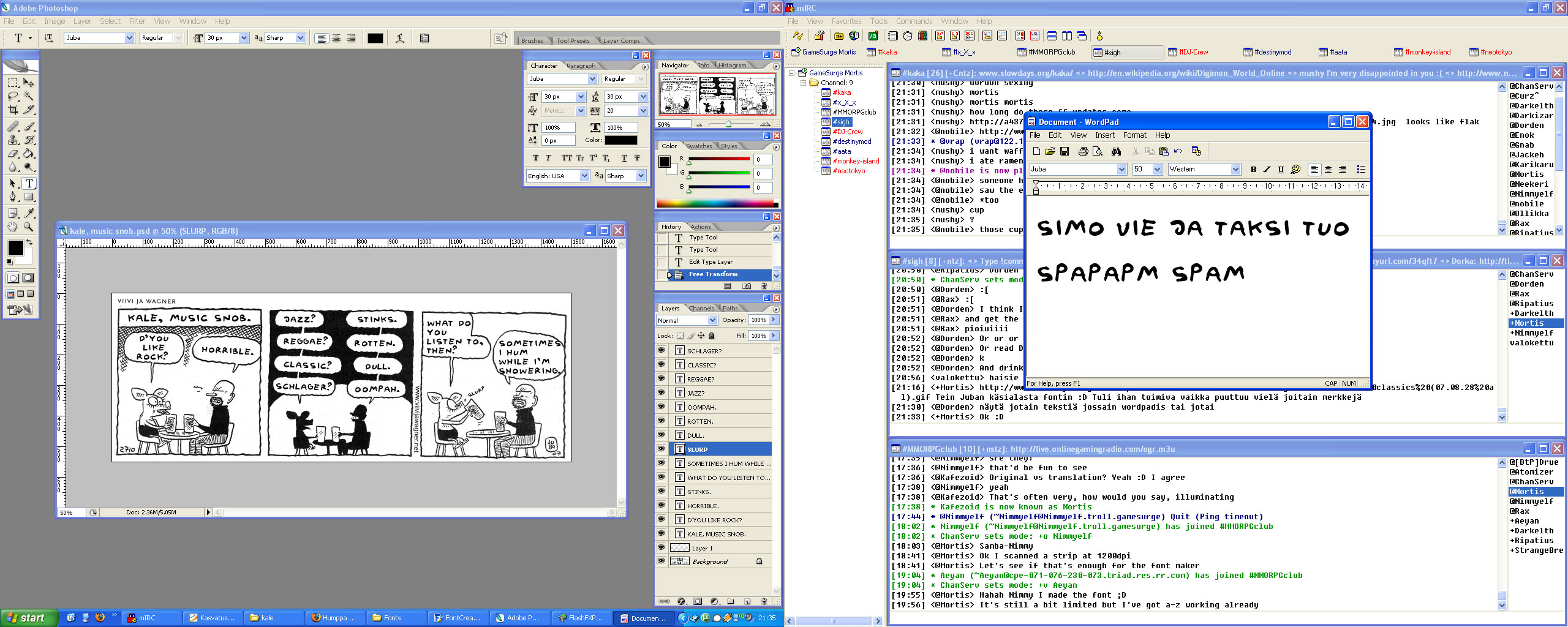Hide the Background layer
Image resolution: width=1568 pixels, height=627 pixels.
661,561
